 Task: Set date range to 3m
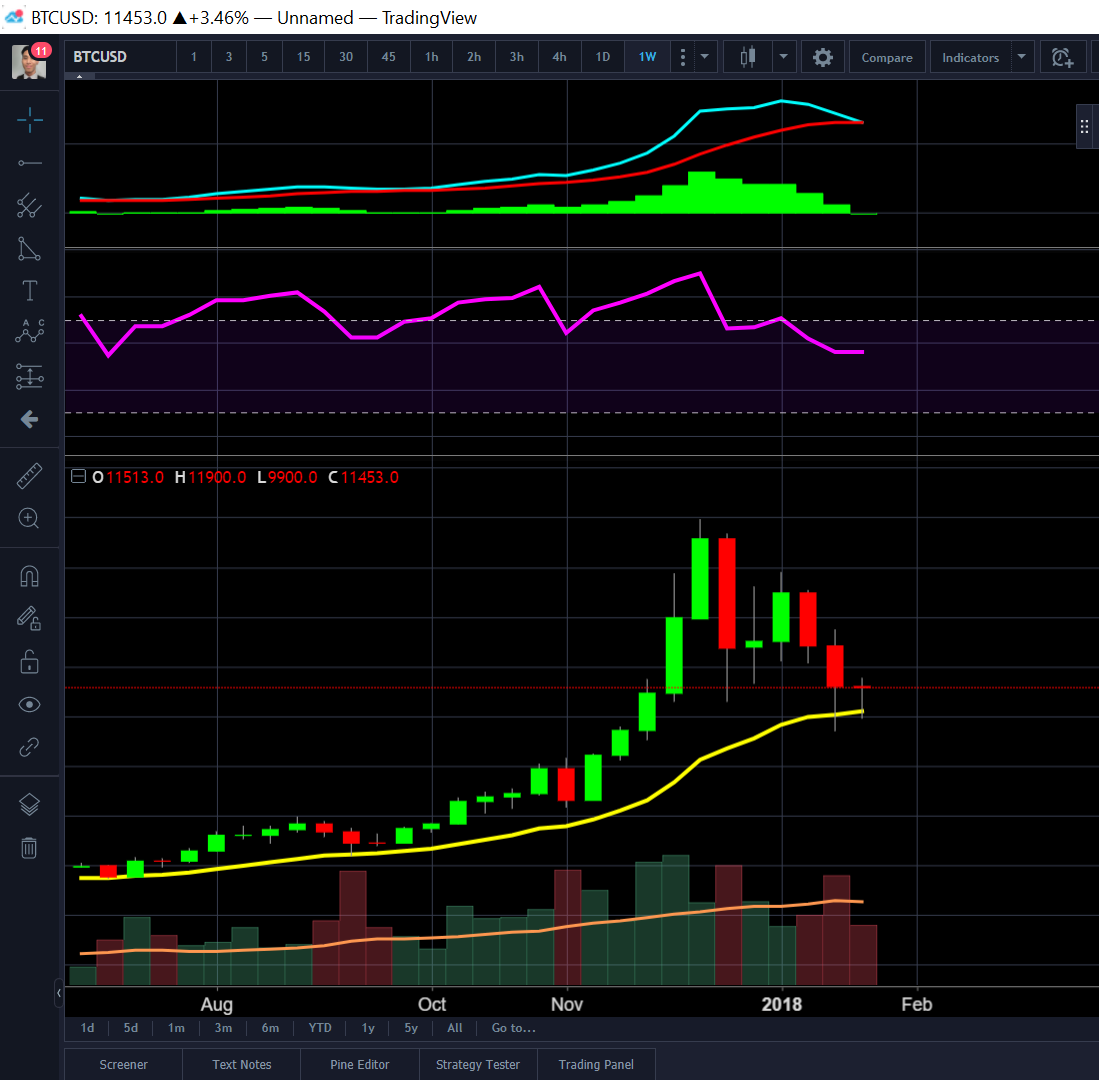pos(223,1028)
